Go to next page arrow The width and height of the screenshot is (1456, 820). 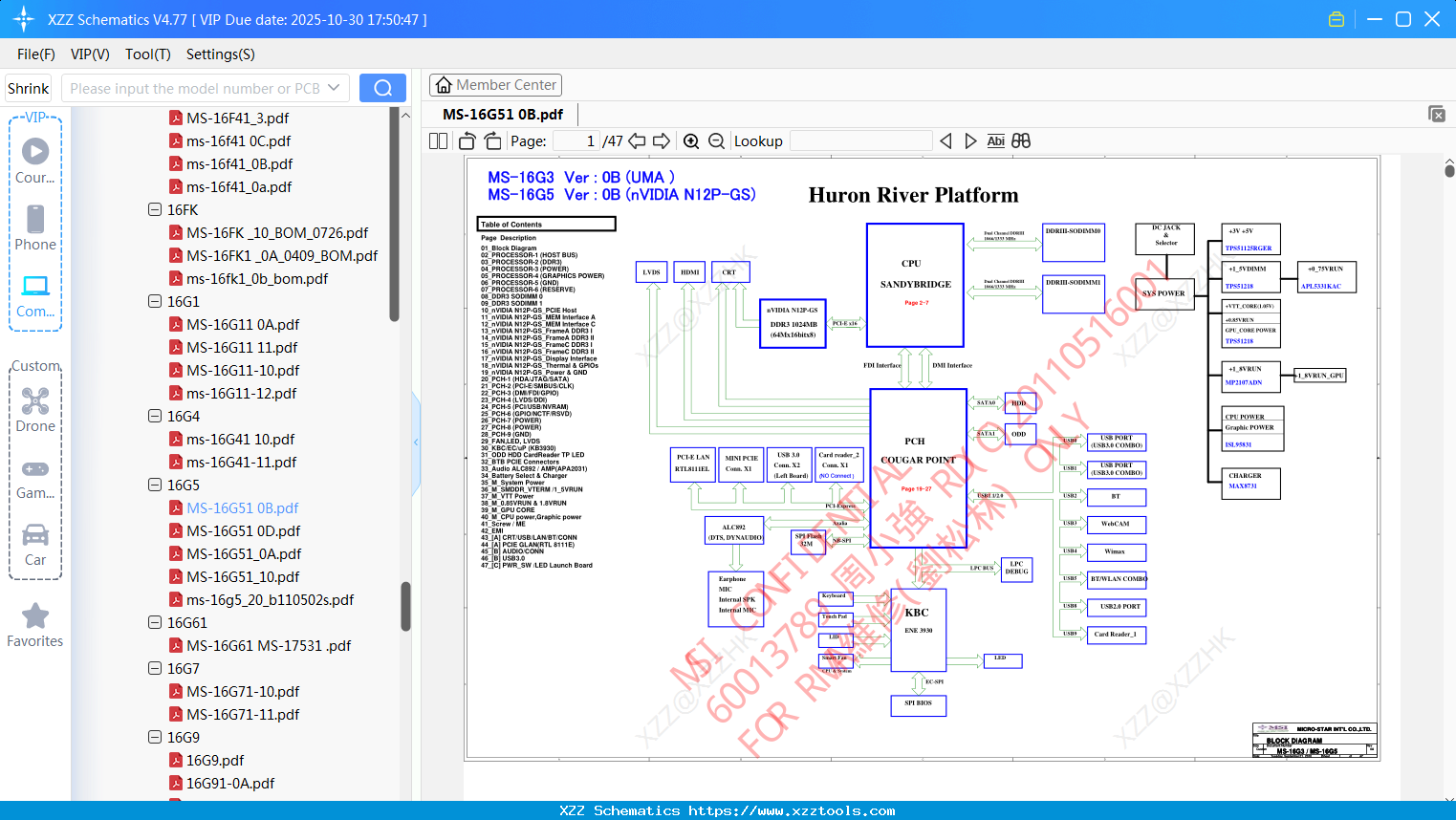(x=662, y=140)
